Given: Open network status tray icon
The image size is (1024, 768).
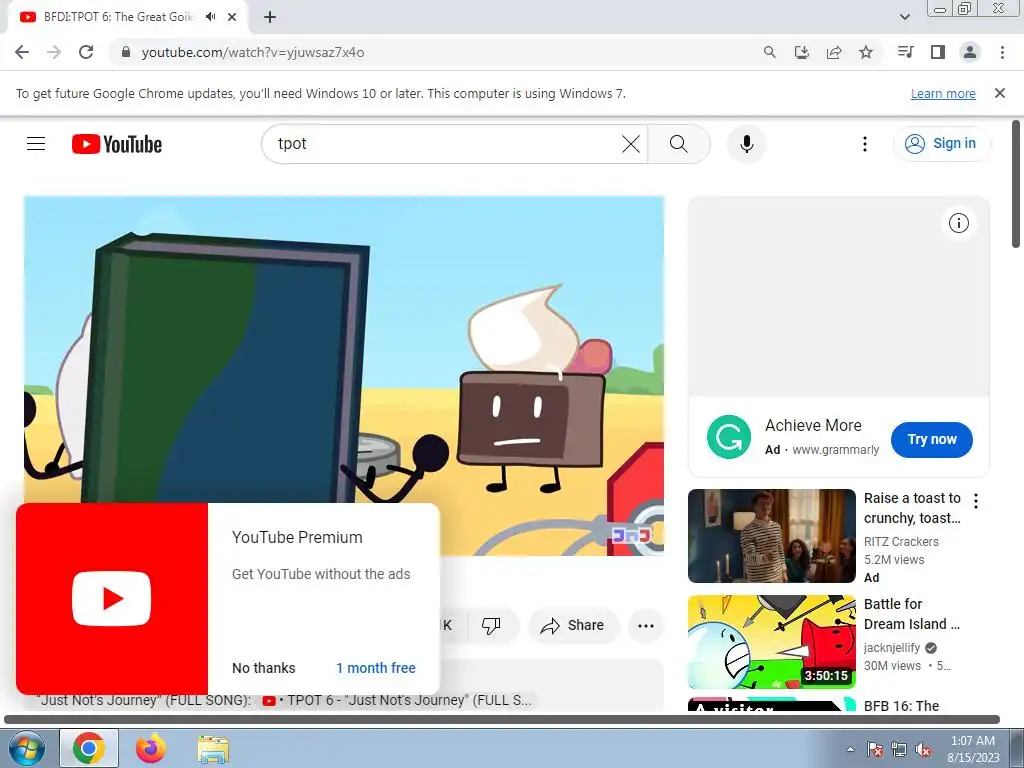Looking at the screenshot, I should (x=899, y=749).
